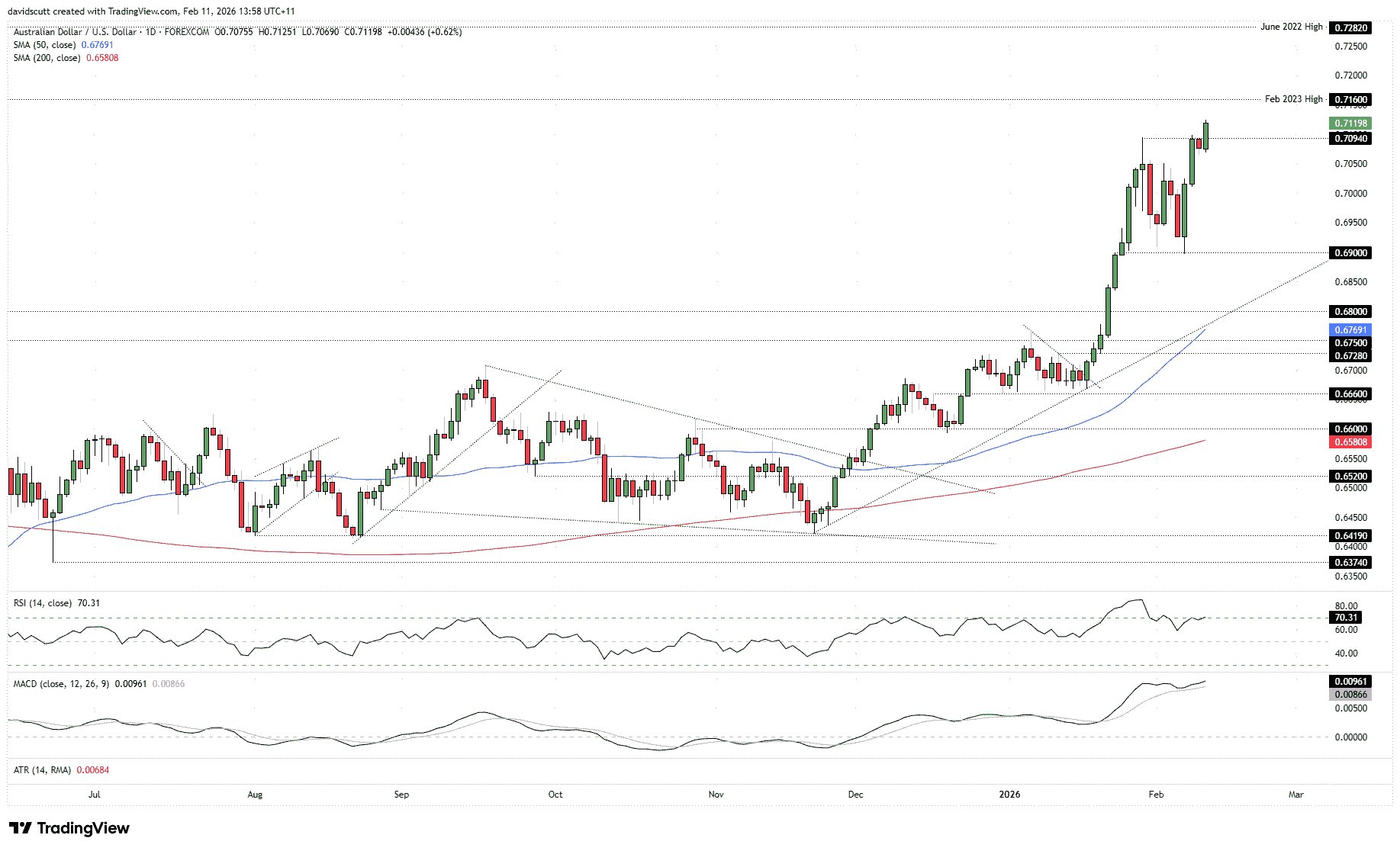The height and width of the screenshot is (851, 1400).
Task: Click the MACD value tag 0.00961
Action: 1350,682
